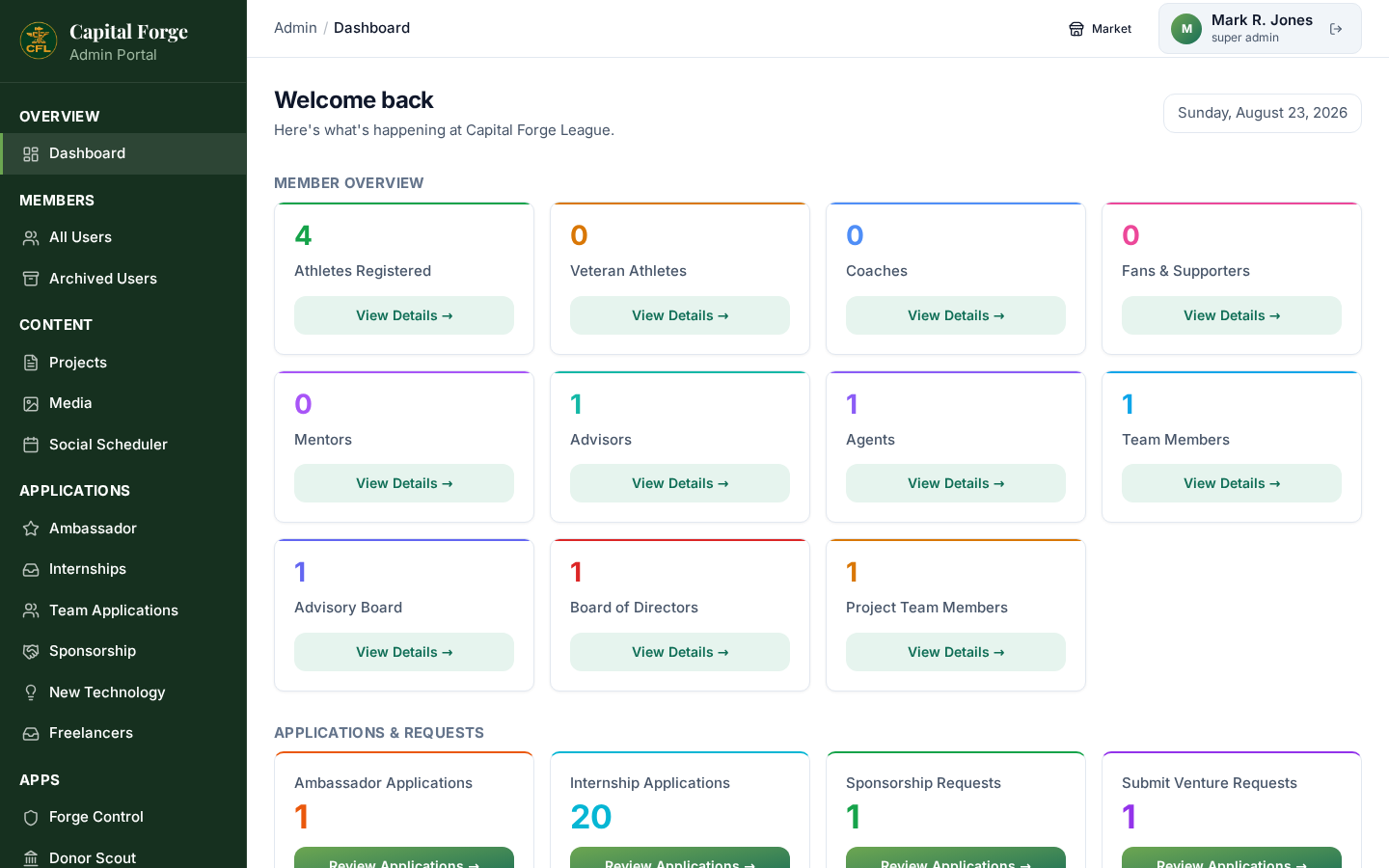Review Submit Venture Requests
This screenshot has height=868, width=1389.
(x=1232, y=858)
